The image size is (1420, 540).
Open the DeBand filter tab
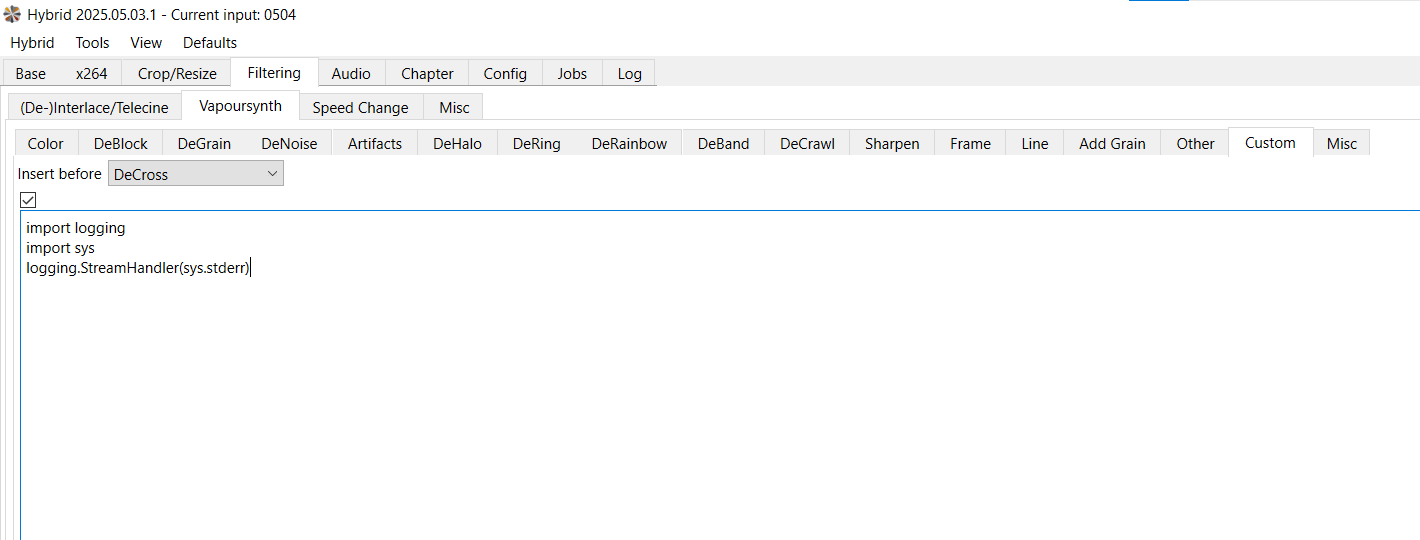[x=723, y=143]
